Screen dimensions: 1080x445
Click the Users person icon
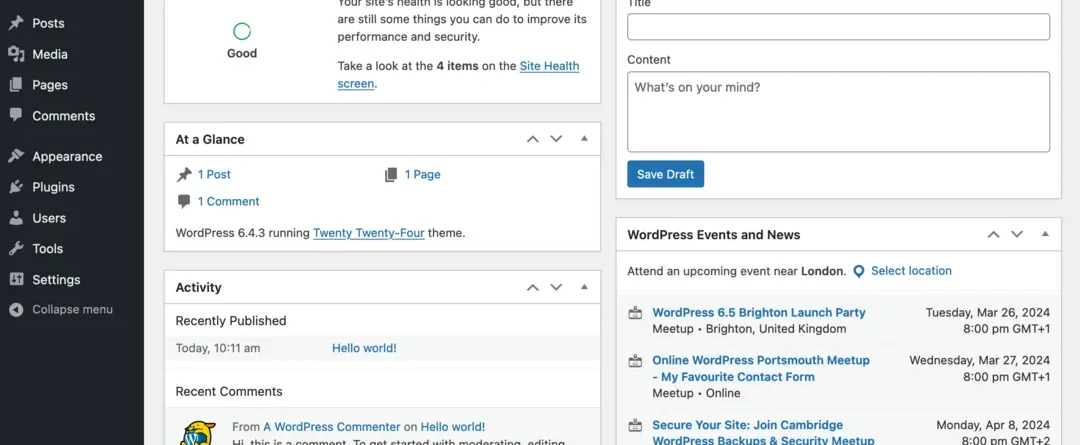pos(16,218)
